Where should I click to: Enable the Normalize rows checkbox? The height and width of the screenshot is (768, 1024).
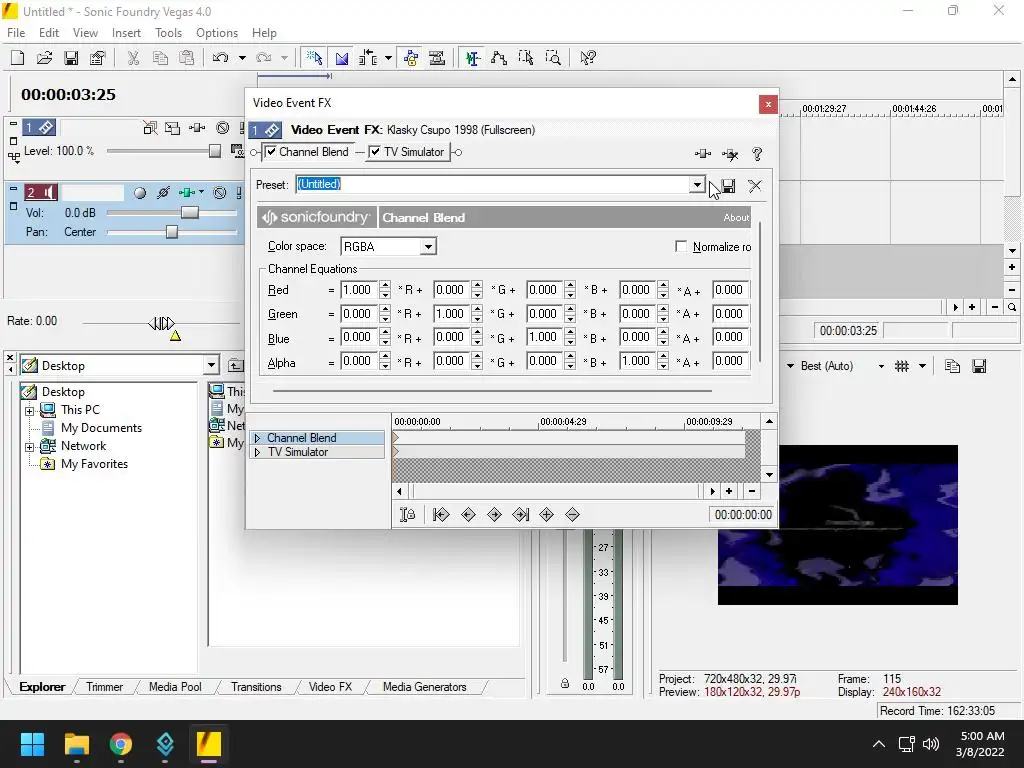coord(681,246)
